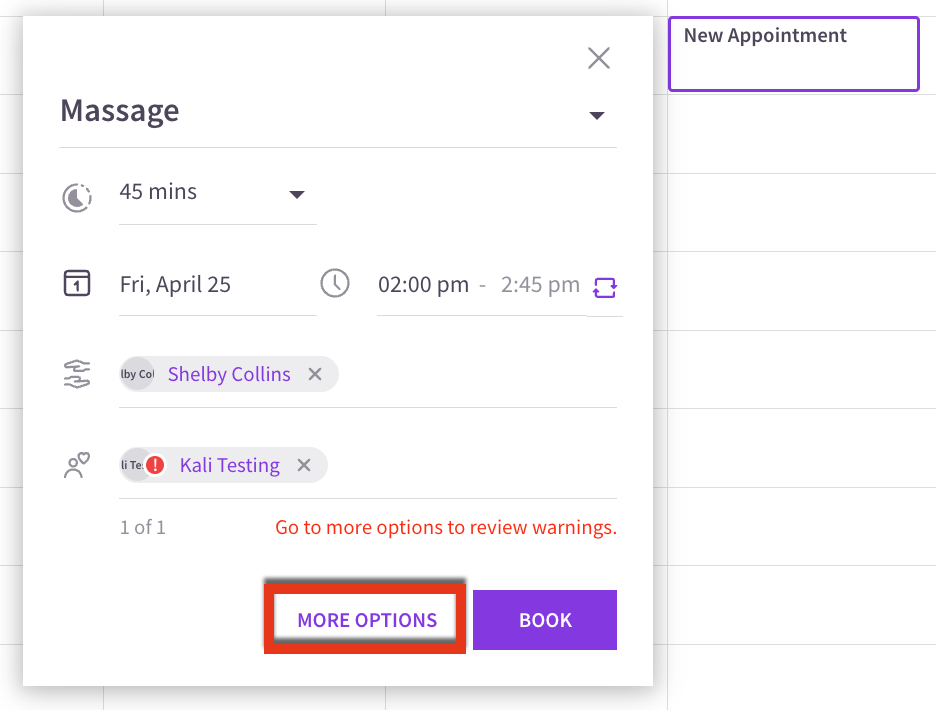Remove Shelby Collins from staff
Screen dimensions: 936x710
pos(315,374)
